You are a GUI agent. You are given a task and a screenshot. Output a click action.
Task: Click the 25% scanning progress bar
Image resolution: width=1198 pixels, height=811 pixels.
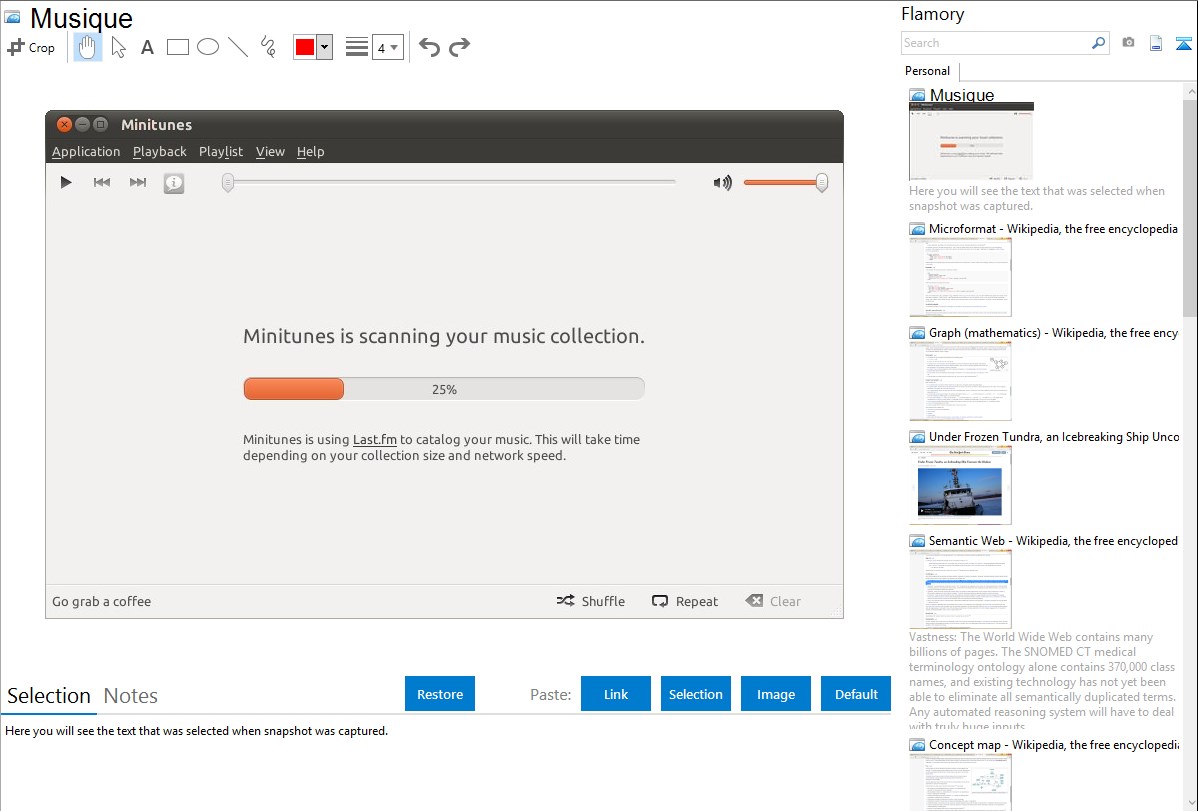(444, 389)
